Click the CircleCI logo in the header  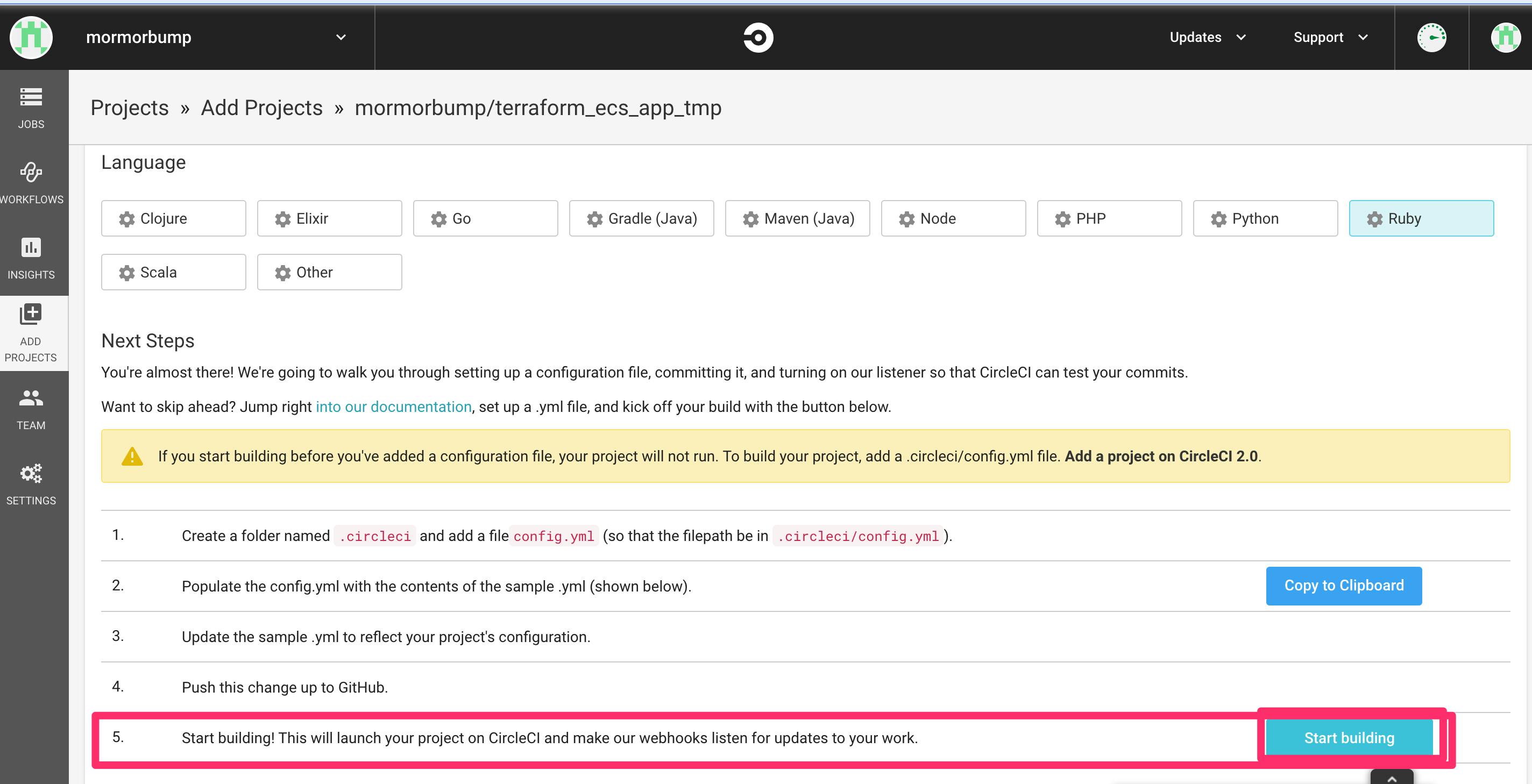coord(758,38)
